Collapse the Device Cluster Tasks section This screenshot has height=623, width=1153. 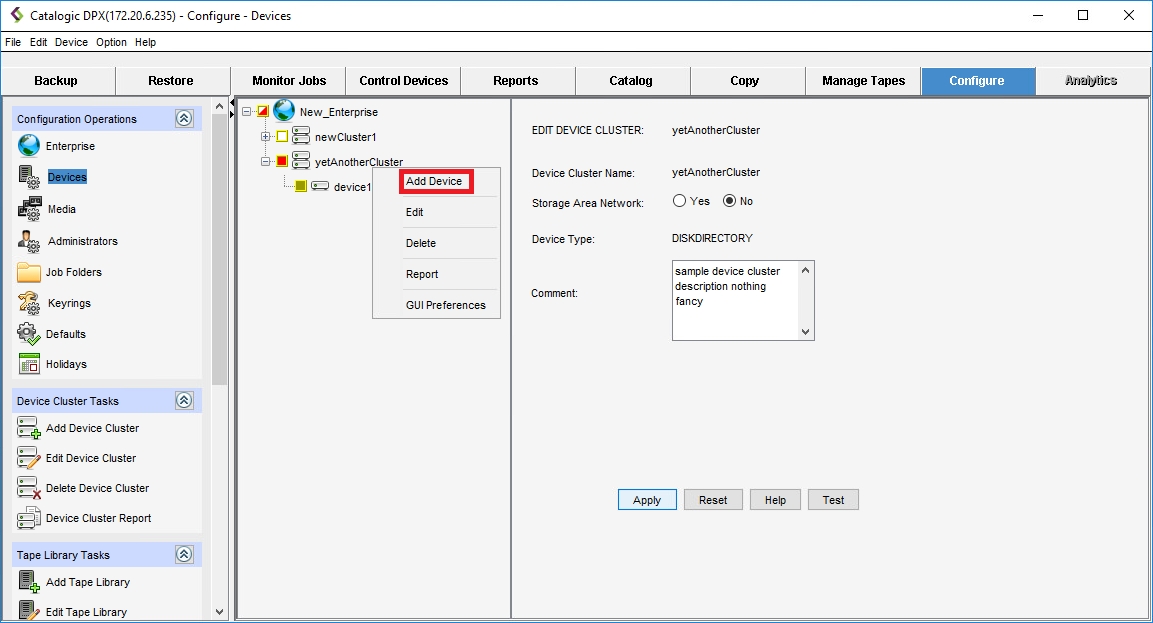(x=184, y=401)
